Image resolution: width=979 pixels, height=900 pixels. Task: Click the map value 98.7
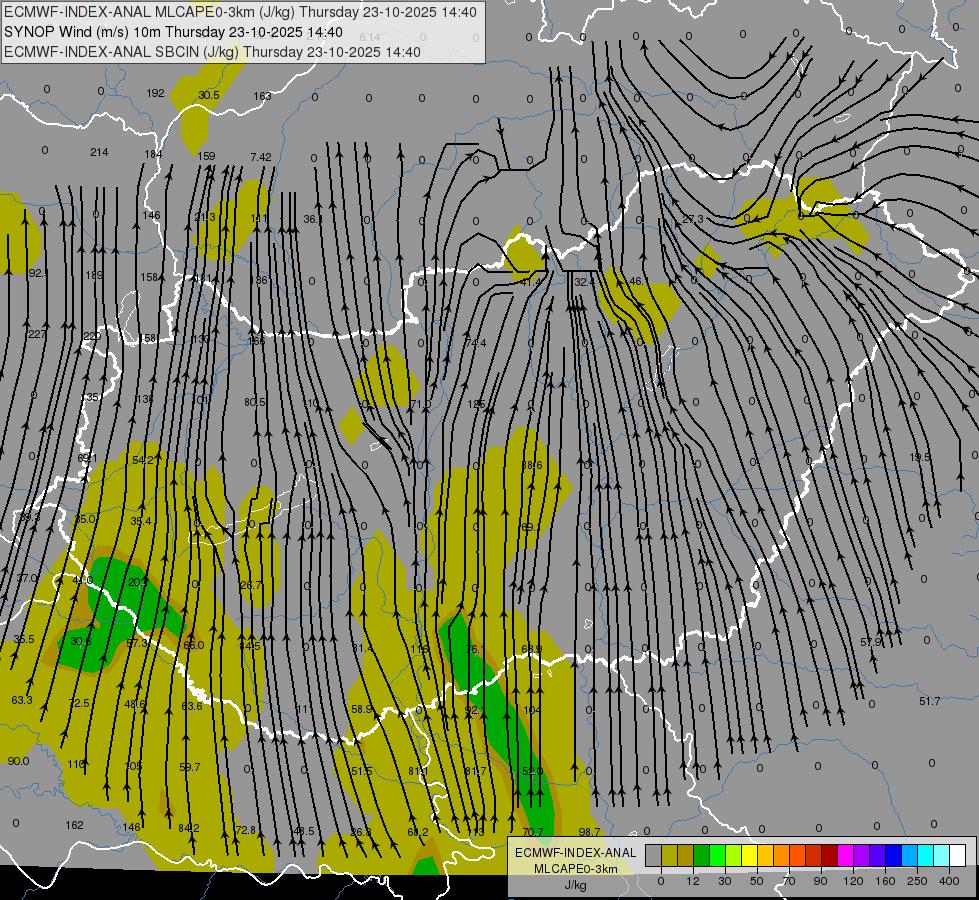click(589, 831)
